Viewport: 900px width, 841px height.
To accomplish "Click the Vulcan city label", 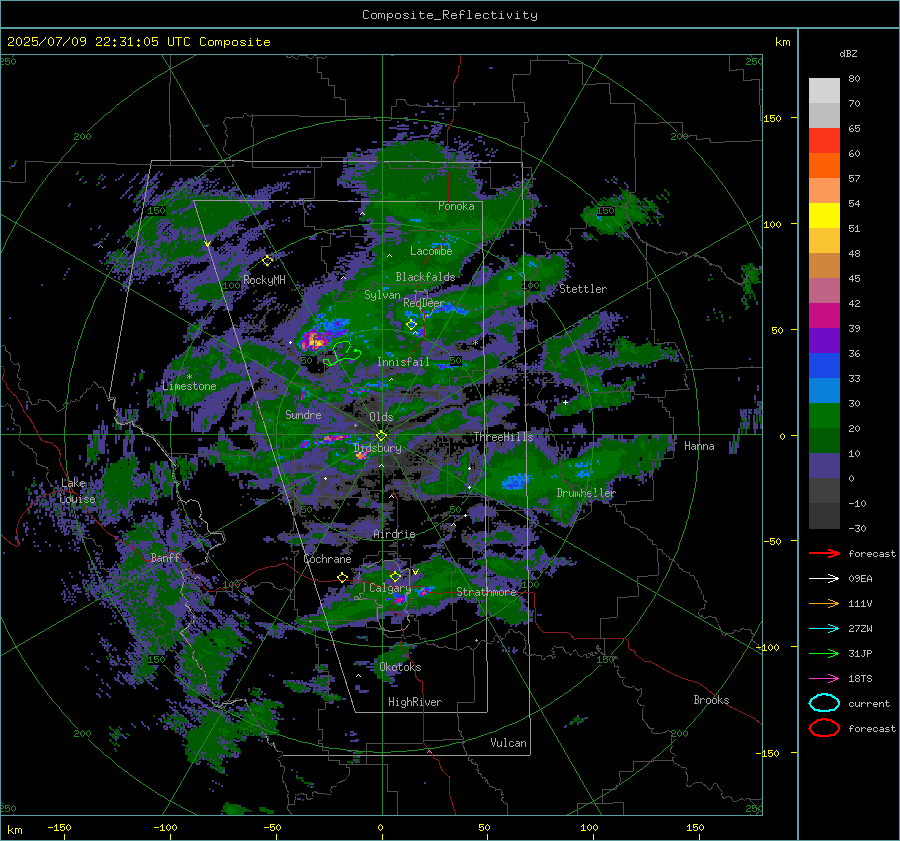I will (508, 743).
